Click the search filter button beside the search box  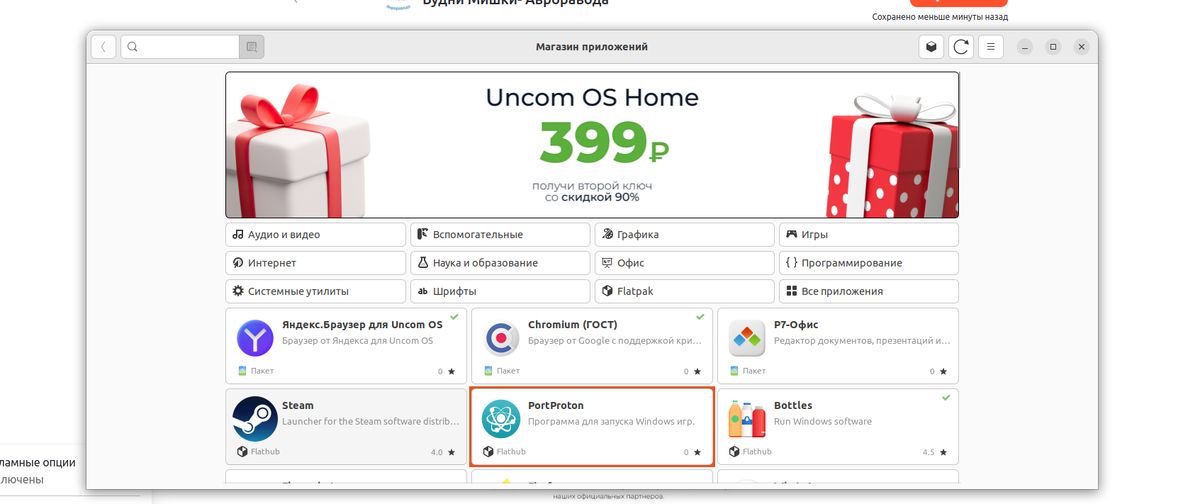(x=252, y=46)
